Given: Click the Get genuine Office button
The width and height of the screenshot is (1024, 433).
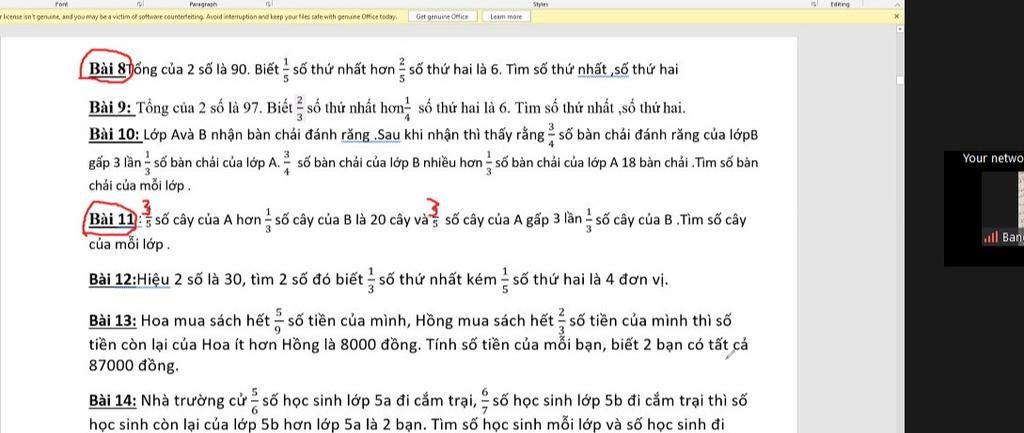Looking at the screenshot, I should tap(442, 16).
